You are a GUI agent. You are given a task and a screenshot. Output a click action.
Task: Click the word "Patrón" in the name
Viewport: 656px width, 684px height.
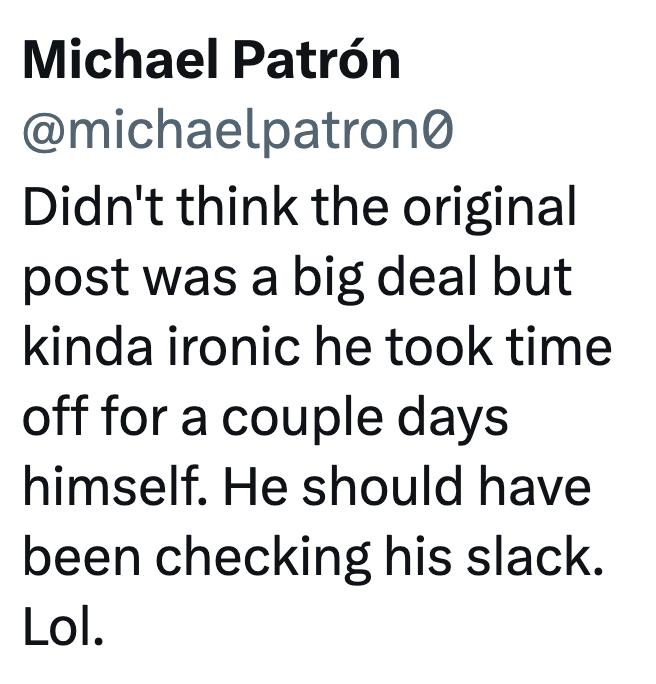318,62
